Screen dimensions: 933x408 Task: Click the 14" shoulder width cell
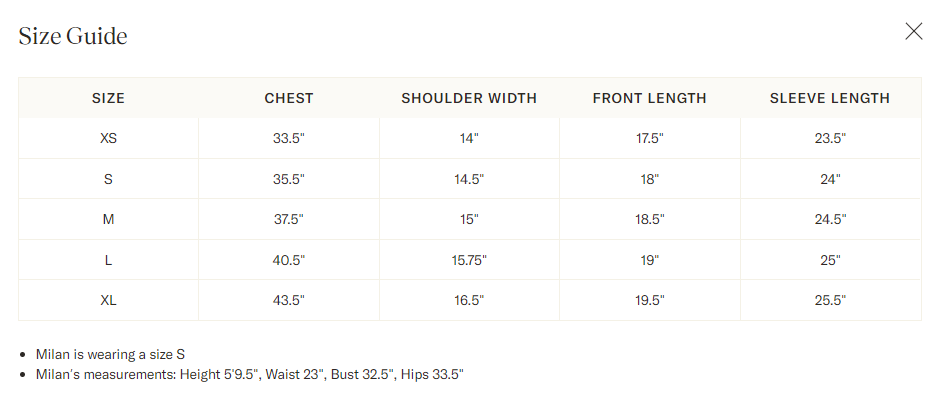[x=469, y=139]
